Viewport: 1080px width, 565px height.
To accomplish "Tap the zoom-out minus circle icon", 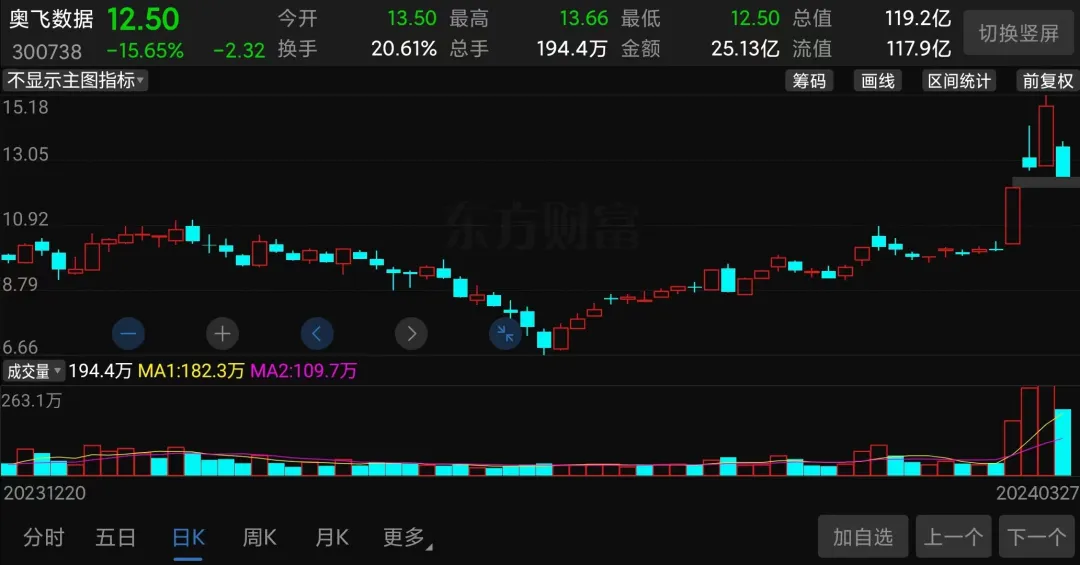I will (128, 334).
